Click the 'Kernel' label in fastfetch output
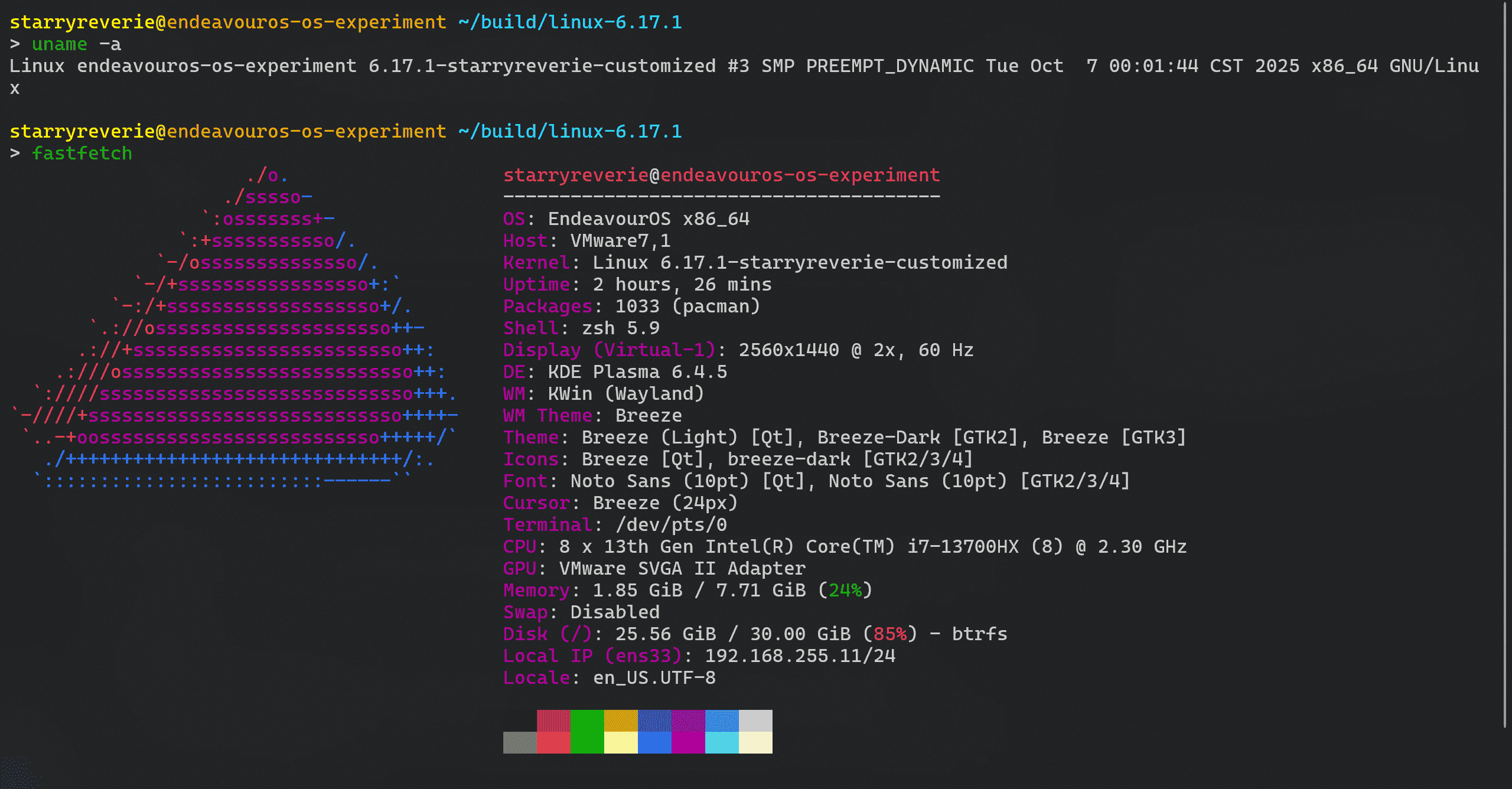This screenshot has width=1512, height=789. (536, 263)
